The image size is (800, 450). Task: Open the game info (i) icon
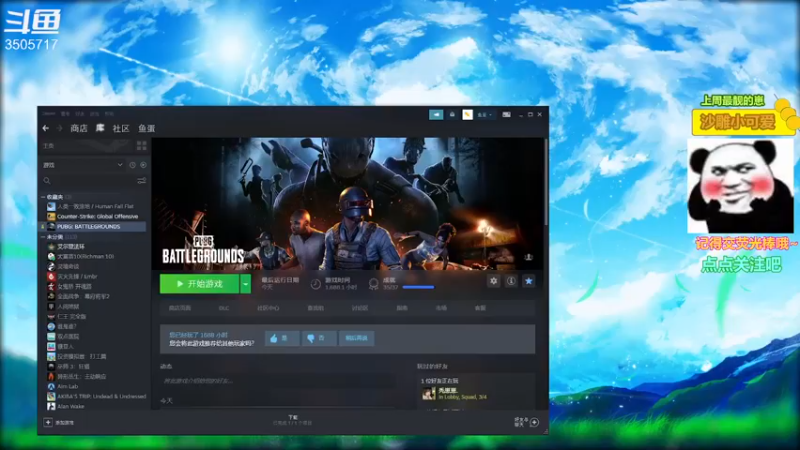pyautogui.click(x=511, y=281)
